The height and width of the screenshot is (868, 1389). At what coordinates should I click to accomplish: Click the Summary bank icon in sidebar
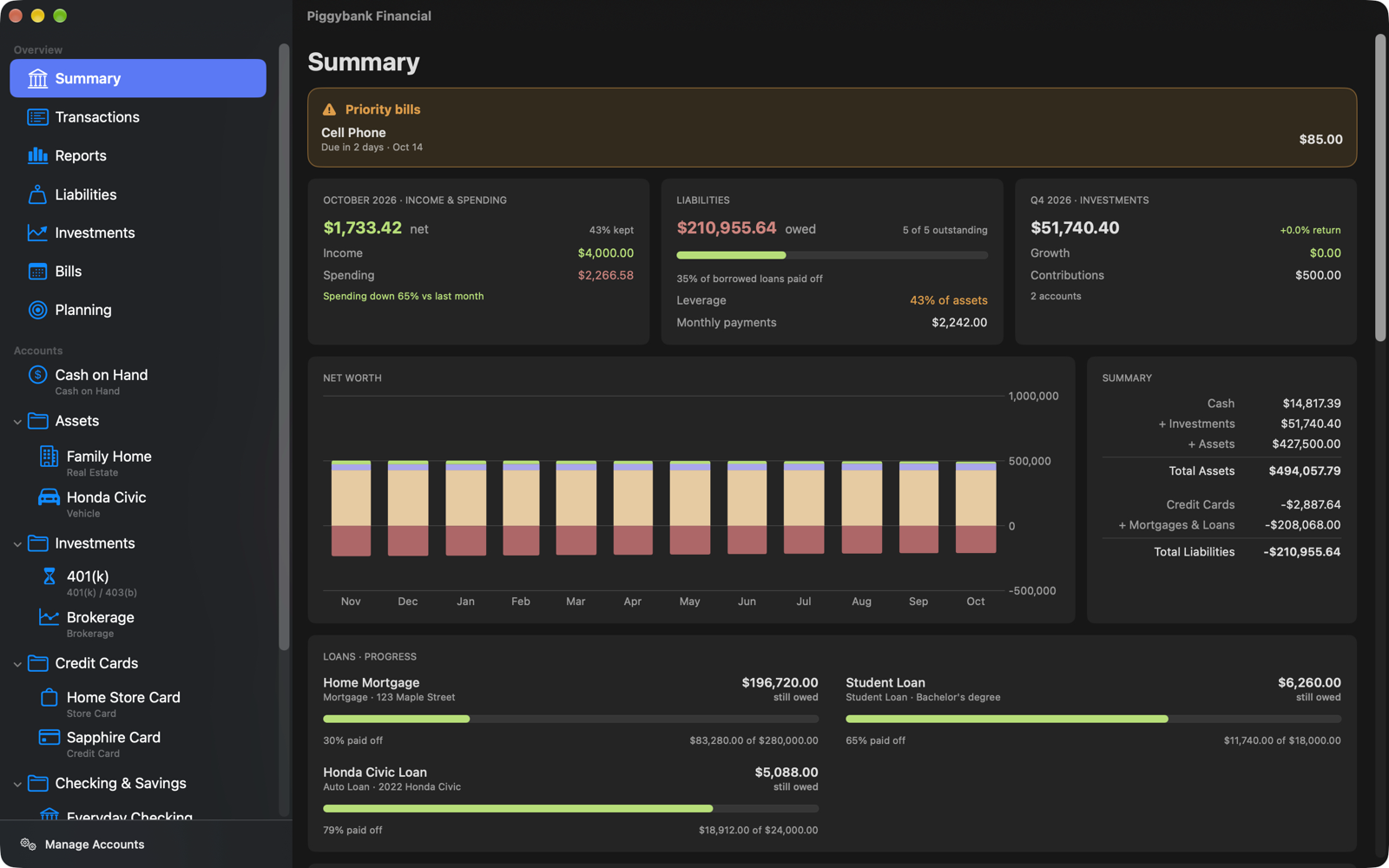pos(37,79)
